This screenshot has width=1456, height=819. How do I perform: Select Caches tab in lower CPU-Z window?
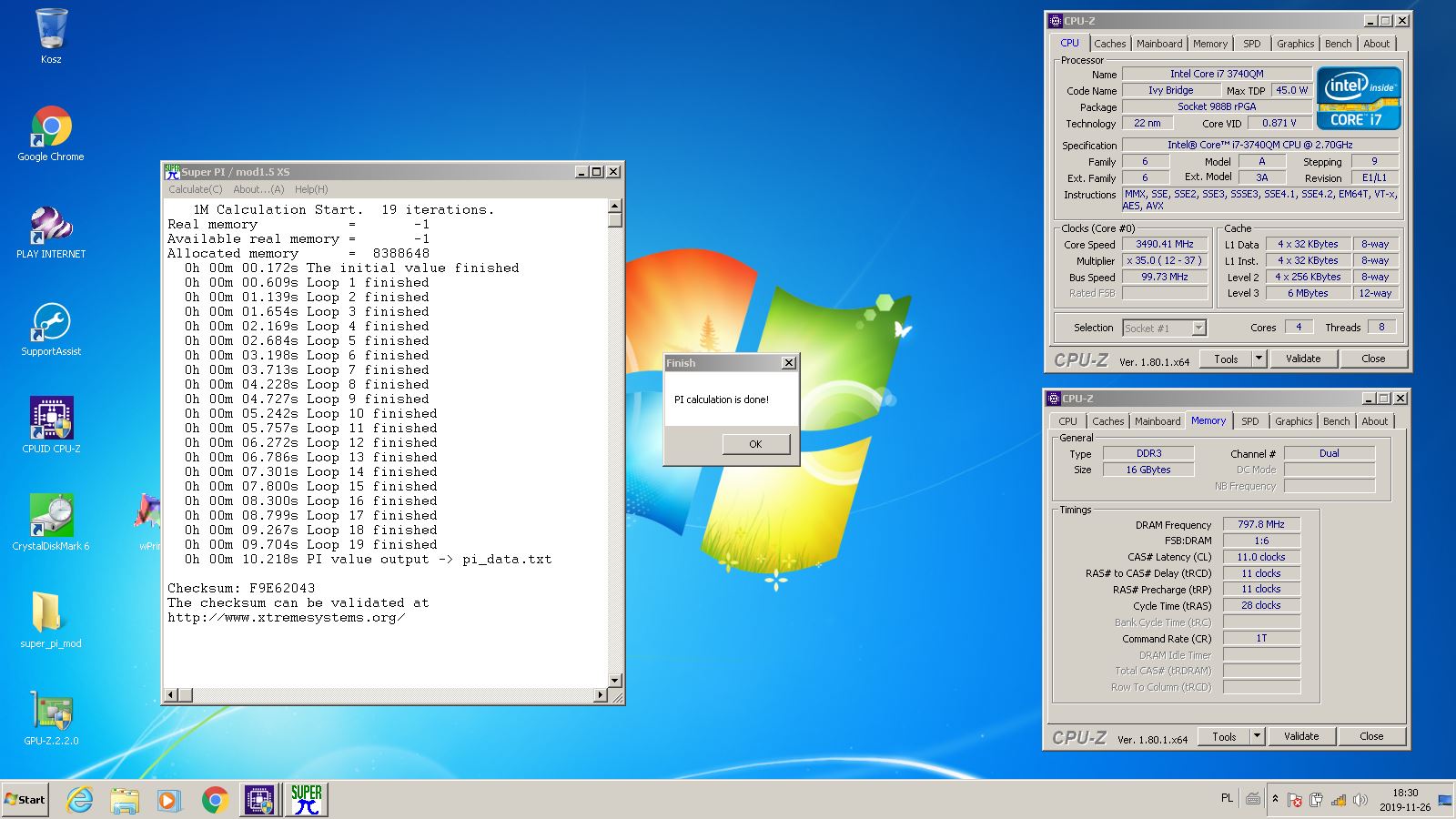(x=1108, y=421)
